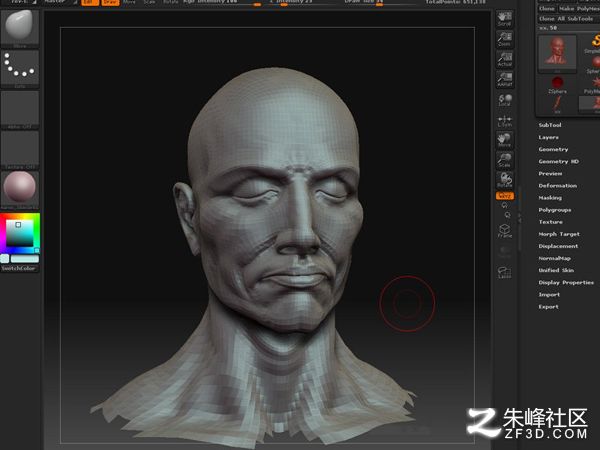The width and height of the screenshot is (600, 450).
Task: Expand the Masking subpalette
Action: pyautogui.click(x=550, y=198)
